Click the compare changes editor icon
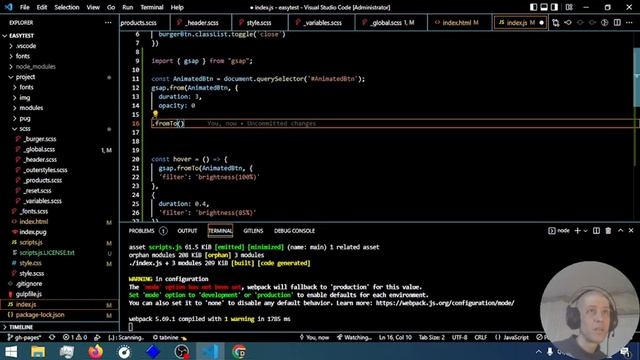This screenshot has height=360, width=640. tap(556, 23)
